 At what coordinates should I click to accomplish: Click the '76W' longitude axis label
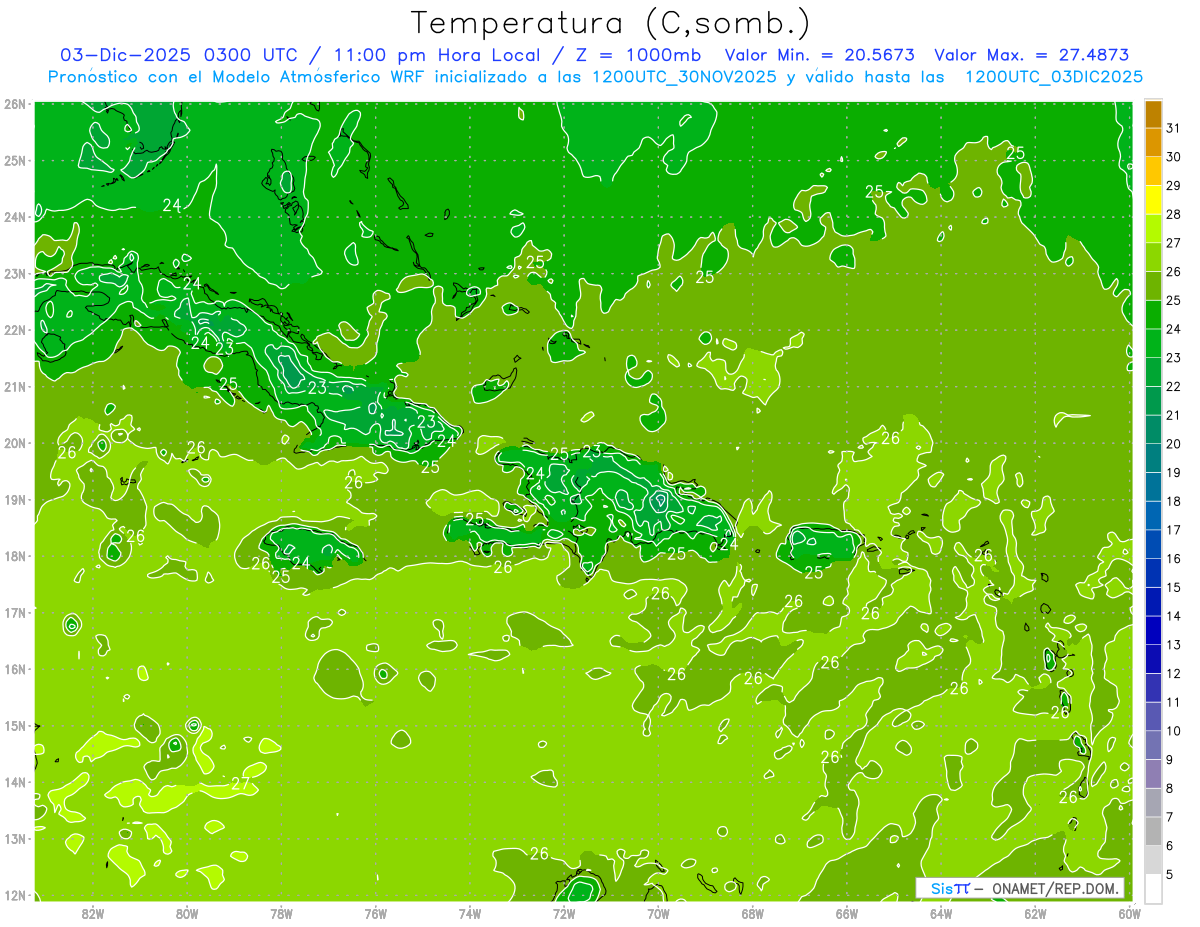(376, 913)
